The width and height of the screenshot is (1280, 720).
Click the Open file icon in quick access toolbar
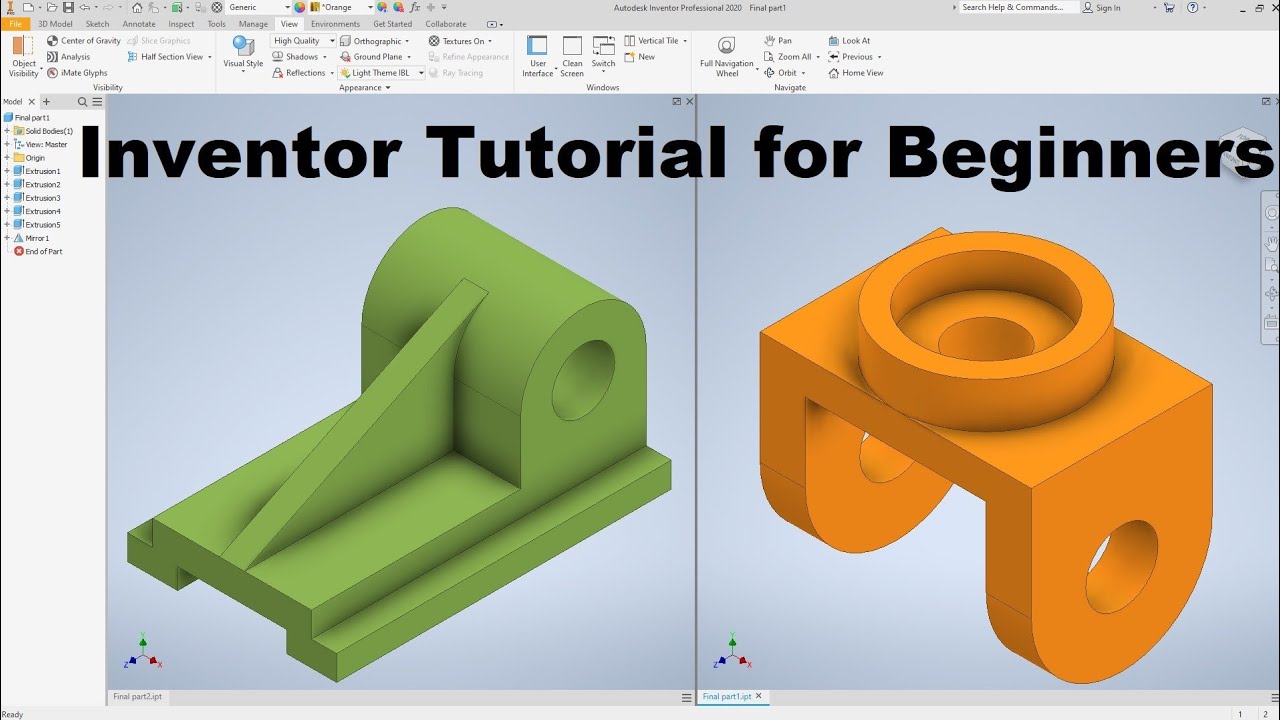pos(51,7)
